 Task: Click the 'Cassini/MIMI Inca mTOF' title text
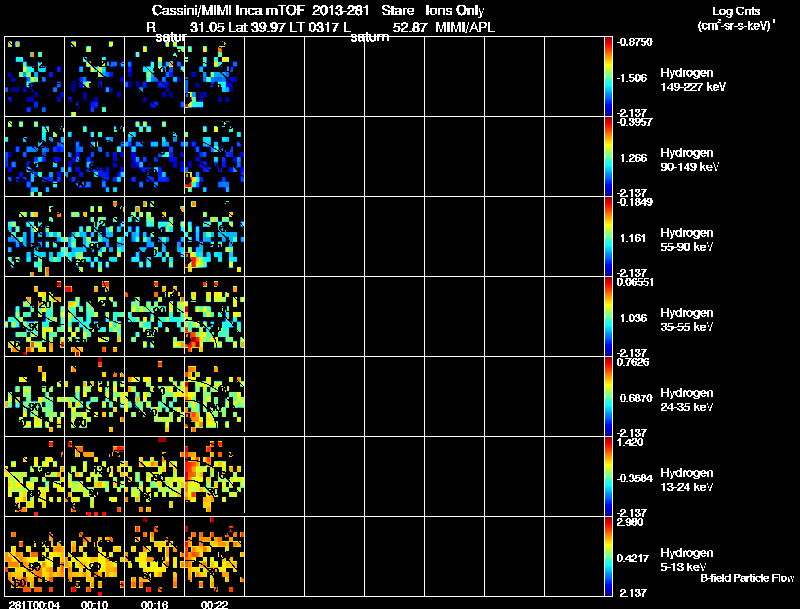point(228,11)
